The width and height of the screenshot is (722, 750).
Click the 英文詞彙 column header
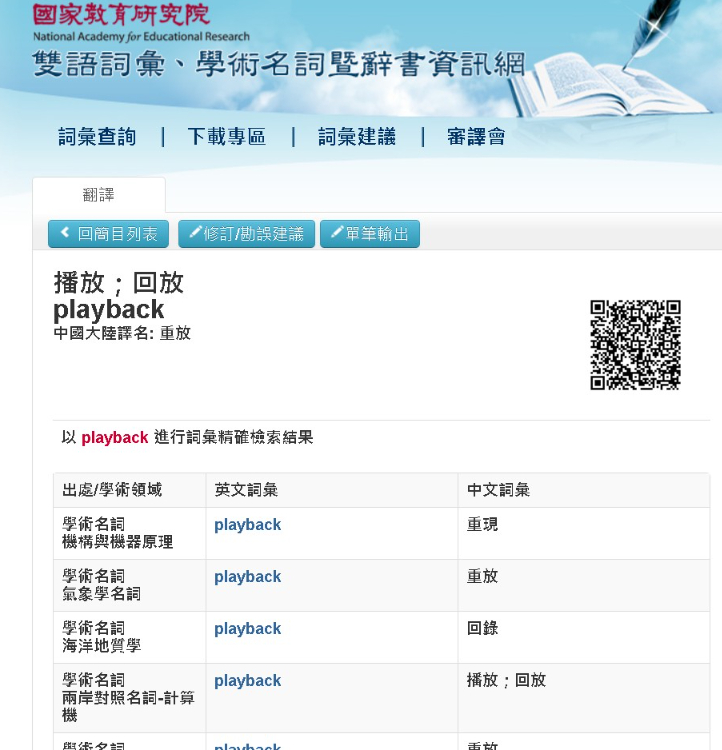[332, 490]
